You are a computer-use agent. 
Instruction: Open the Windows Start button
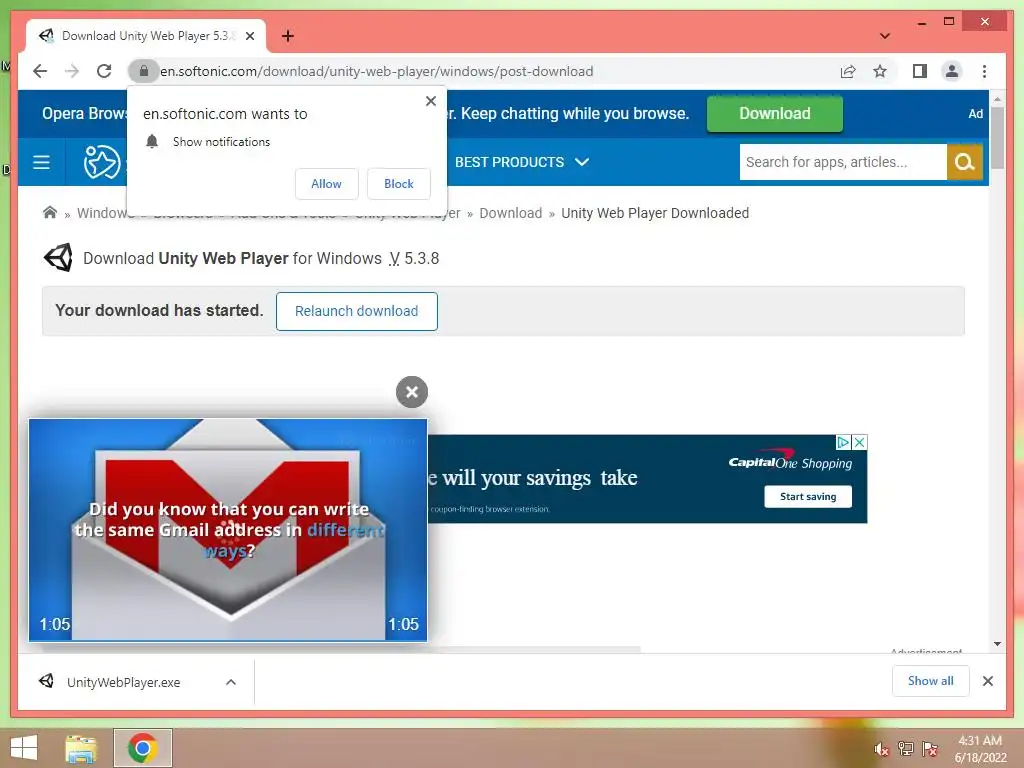[24, 748]
